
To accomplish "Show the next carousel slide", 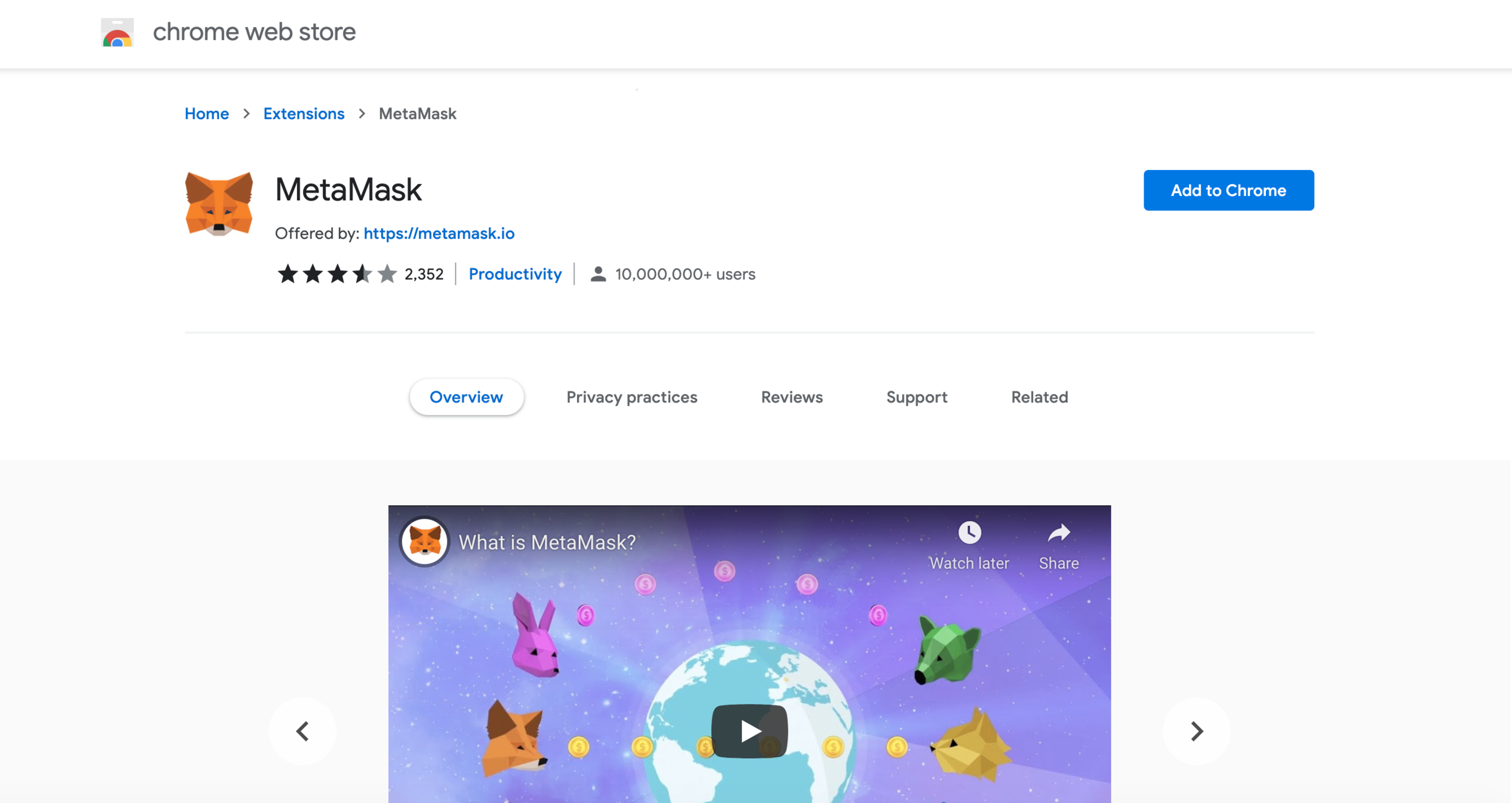I will (1196, 731).
